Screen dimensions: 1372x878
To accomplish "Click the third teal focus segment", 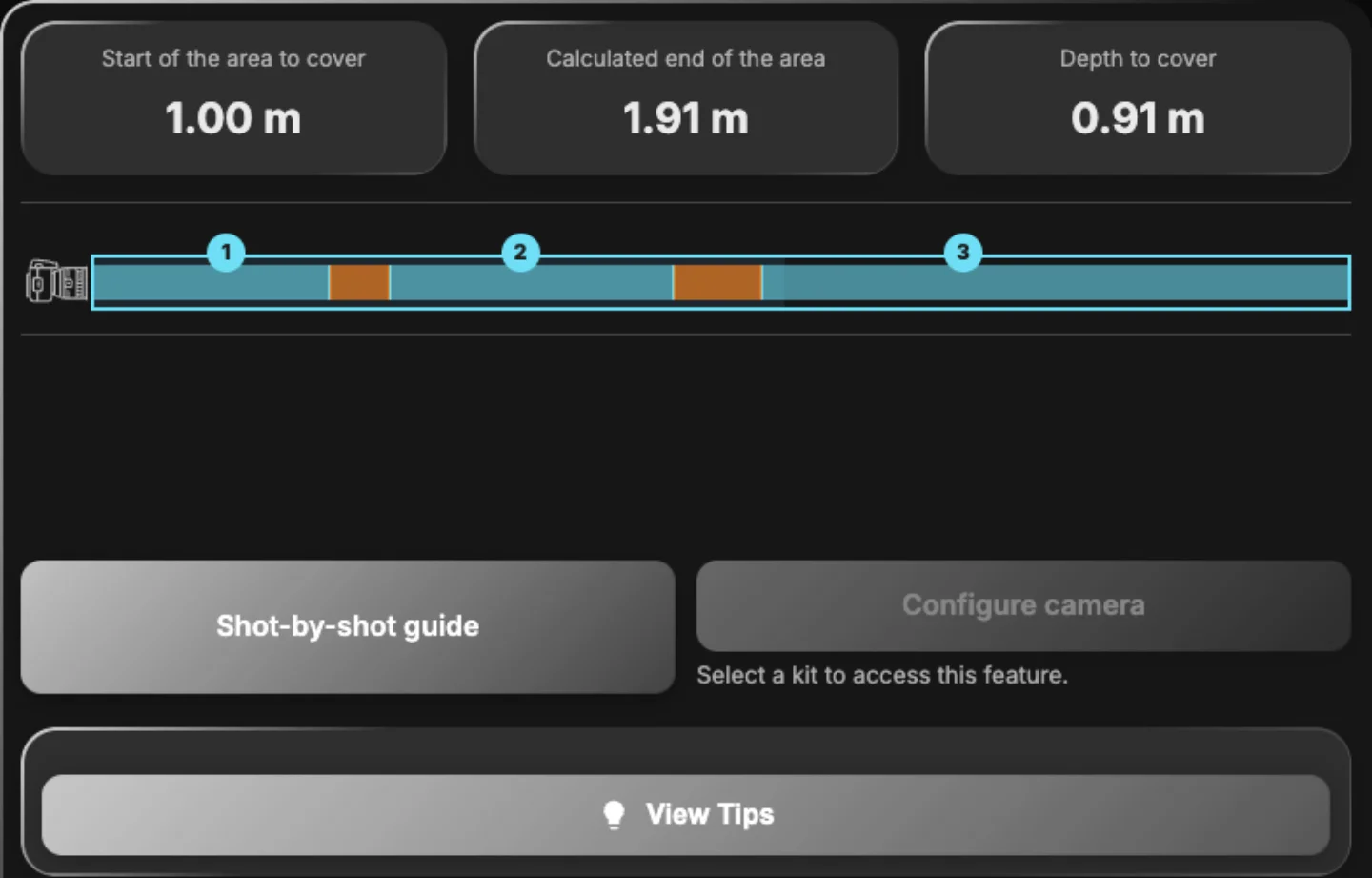I will point(1056,282).
